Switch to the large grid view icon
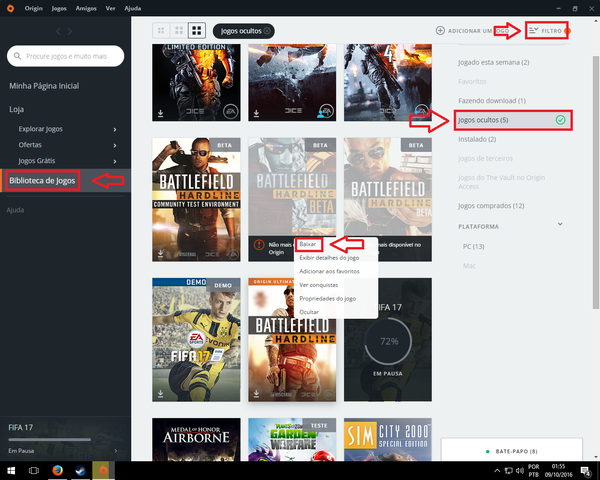The width and height of the screenshot is (600, 480). (x=197, y=31)
